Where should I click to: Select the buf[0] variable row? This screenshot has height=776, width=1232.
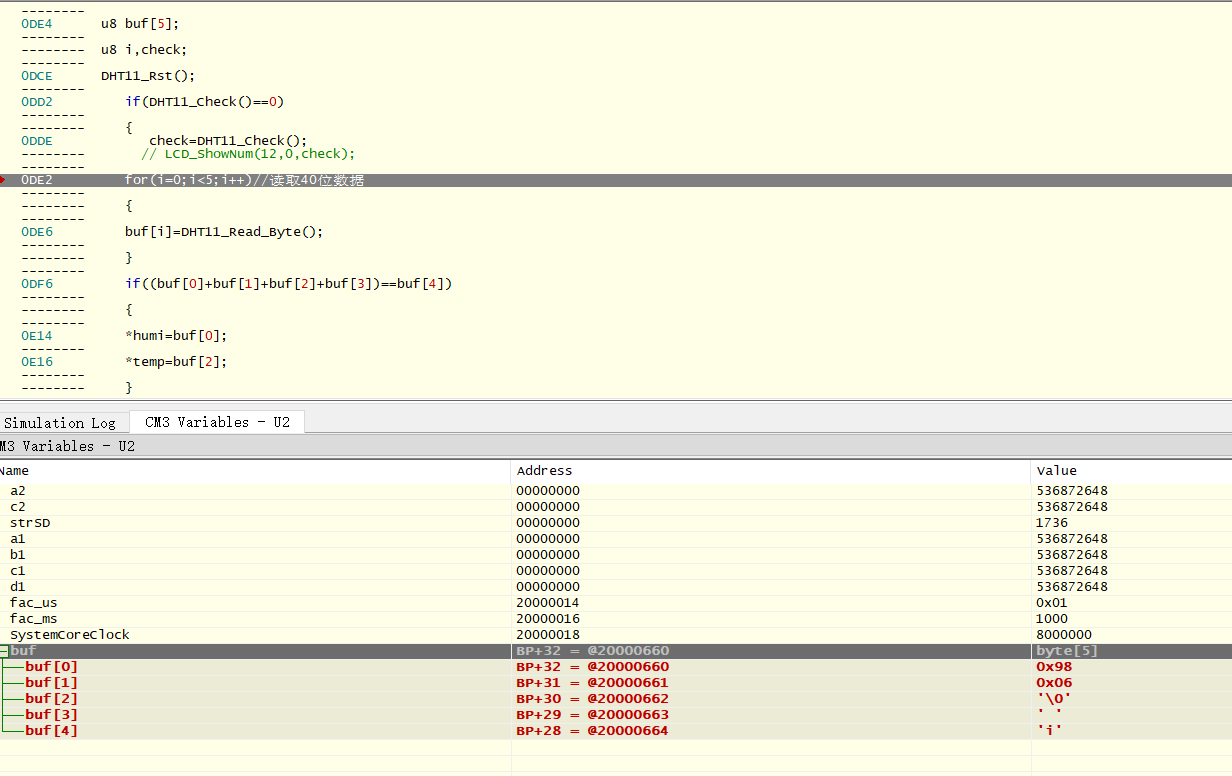click(x=616, y=667)
